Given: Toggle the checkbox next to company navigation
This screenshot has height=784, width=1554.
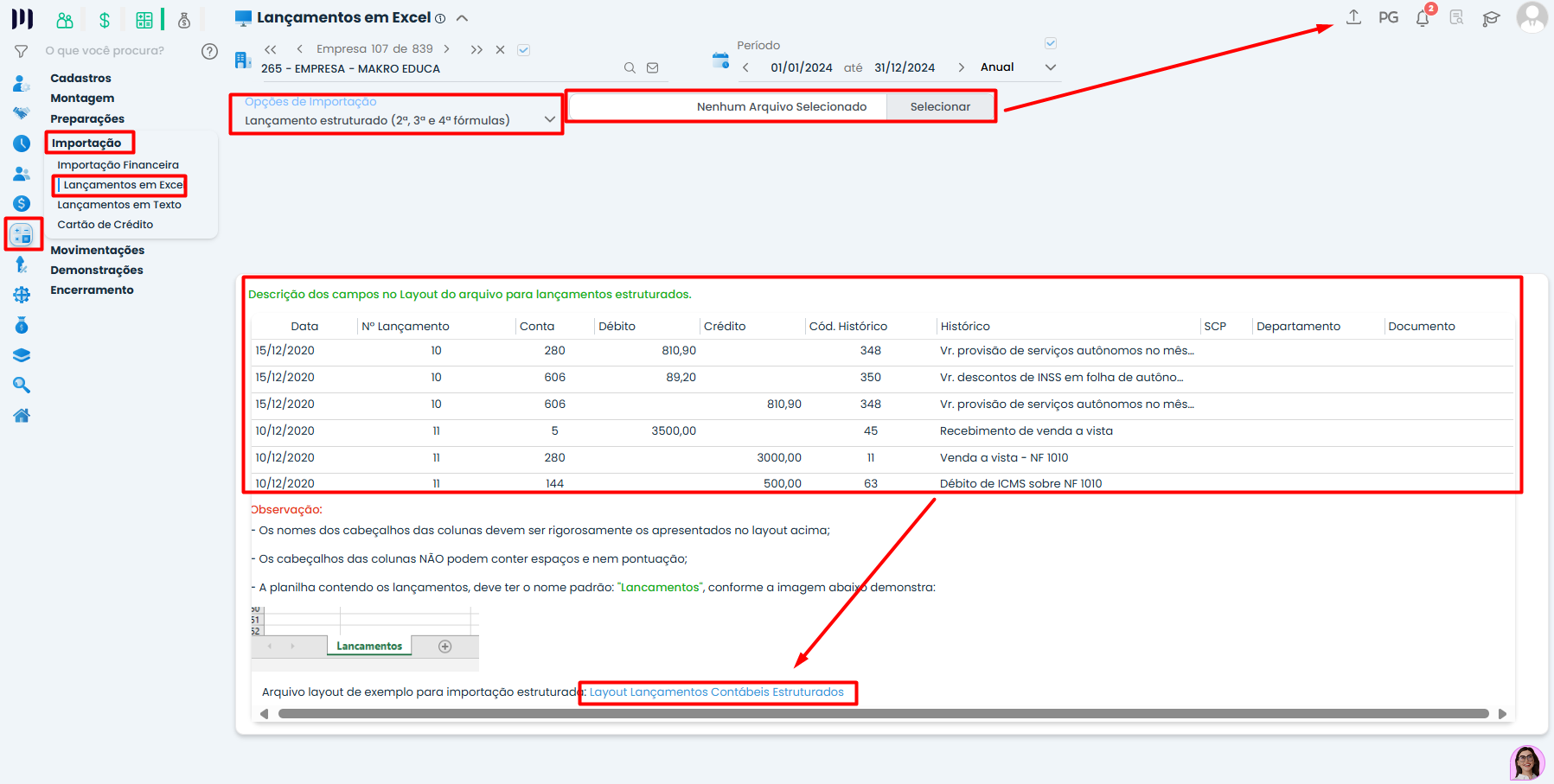Looking at the screenshot, I should pos(523,50).
